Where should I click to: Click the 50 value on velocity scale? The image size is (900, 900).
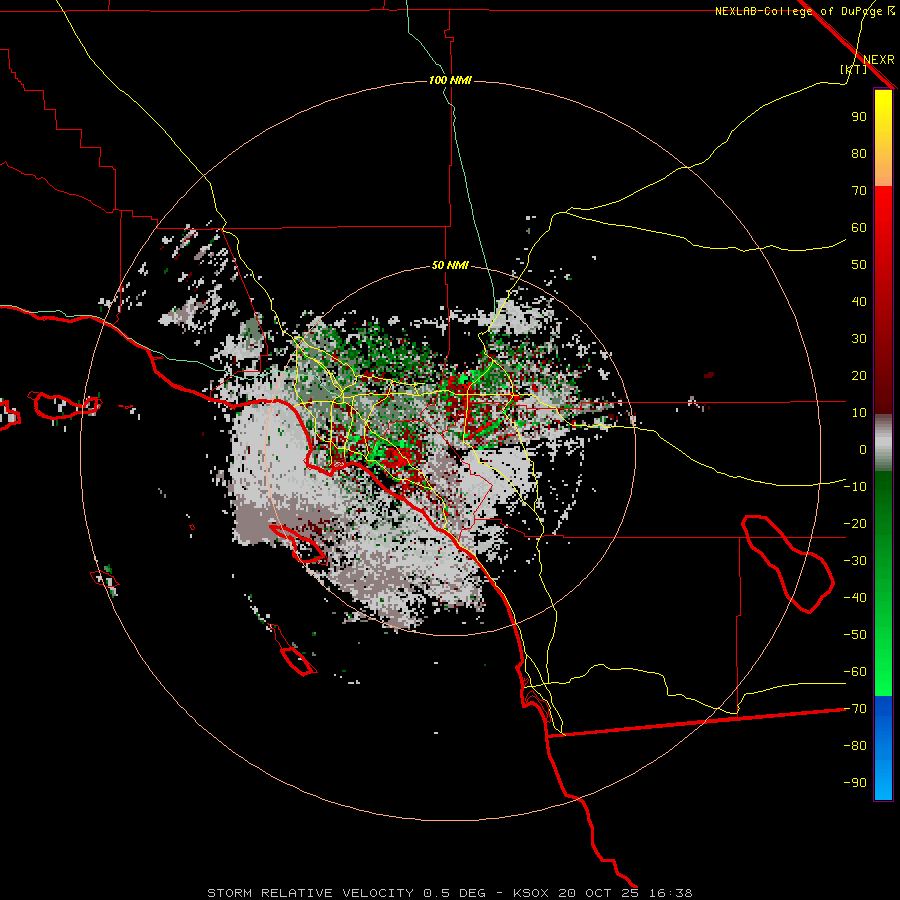[859, 265]
